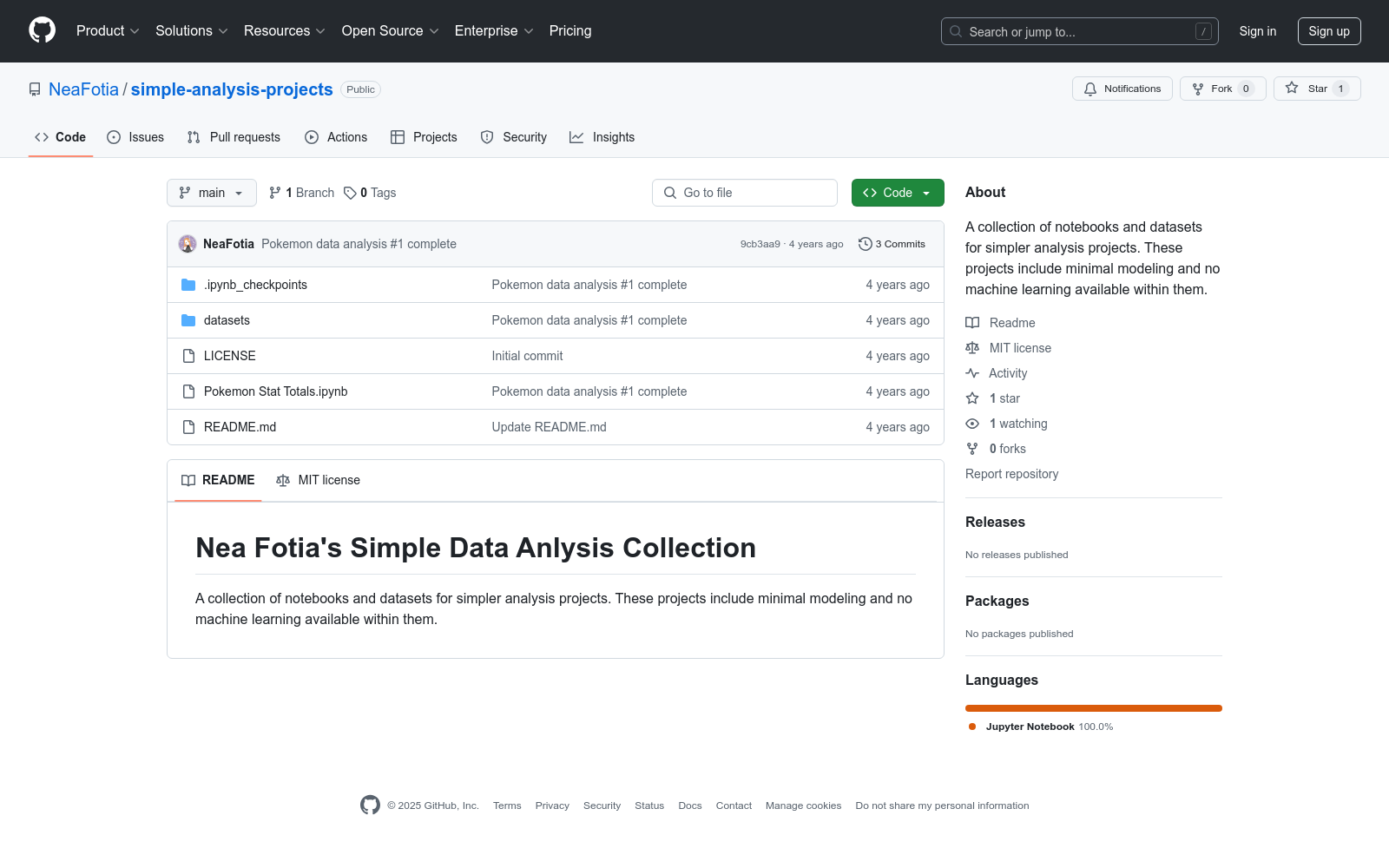Click the README.md file icon
1389x868 pixels.
pos(188,427)
